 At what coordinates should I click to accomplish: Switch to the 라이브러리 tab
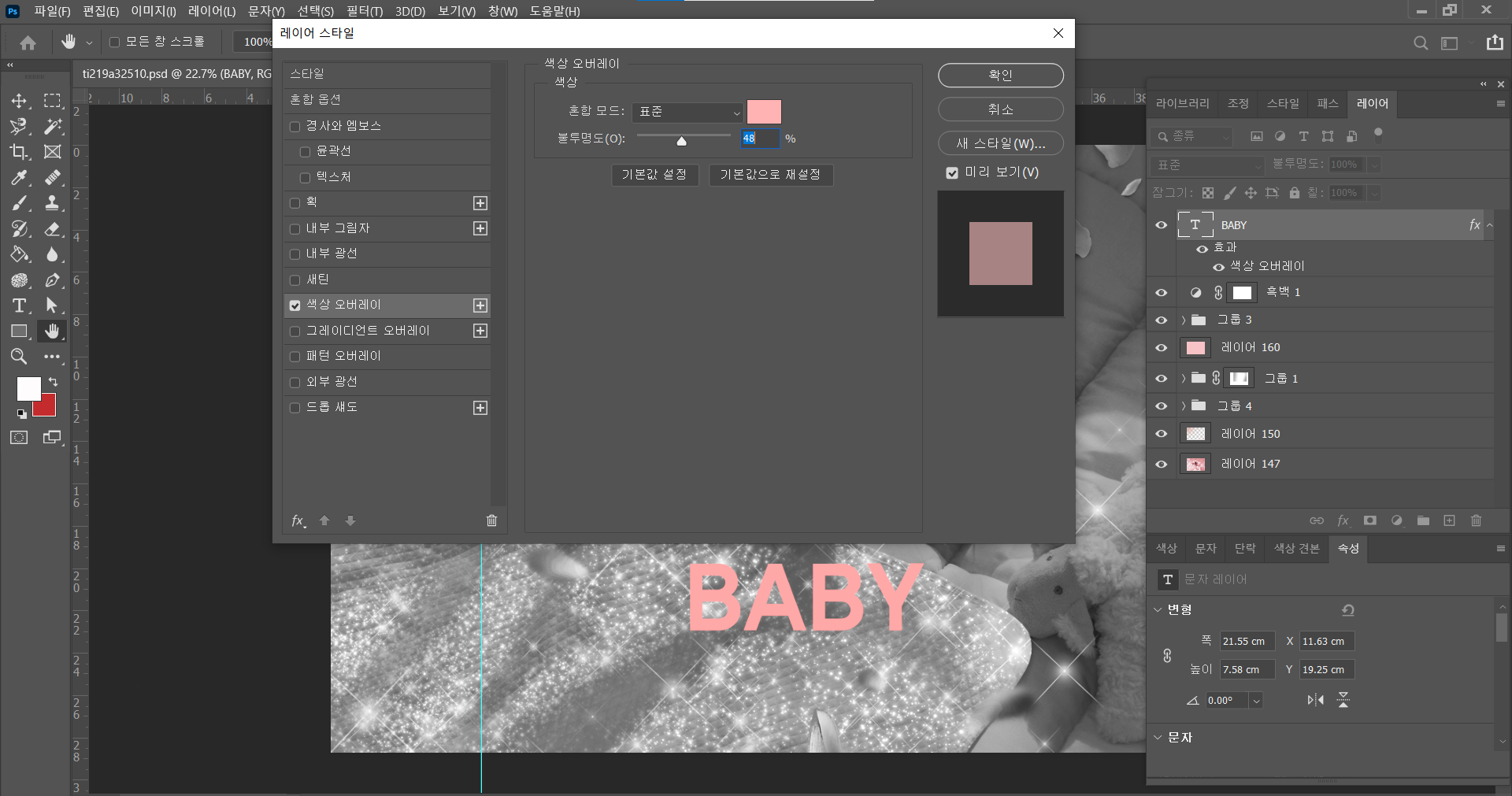point(1182,103)
